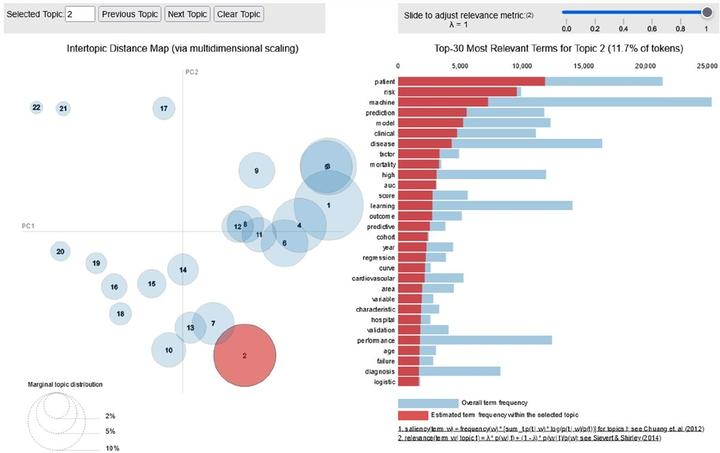Open the Chuang et al. saliency reference link
Screen dimensions: 720x453
click(551, 429)
